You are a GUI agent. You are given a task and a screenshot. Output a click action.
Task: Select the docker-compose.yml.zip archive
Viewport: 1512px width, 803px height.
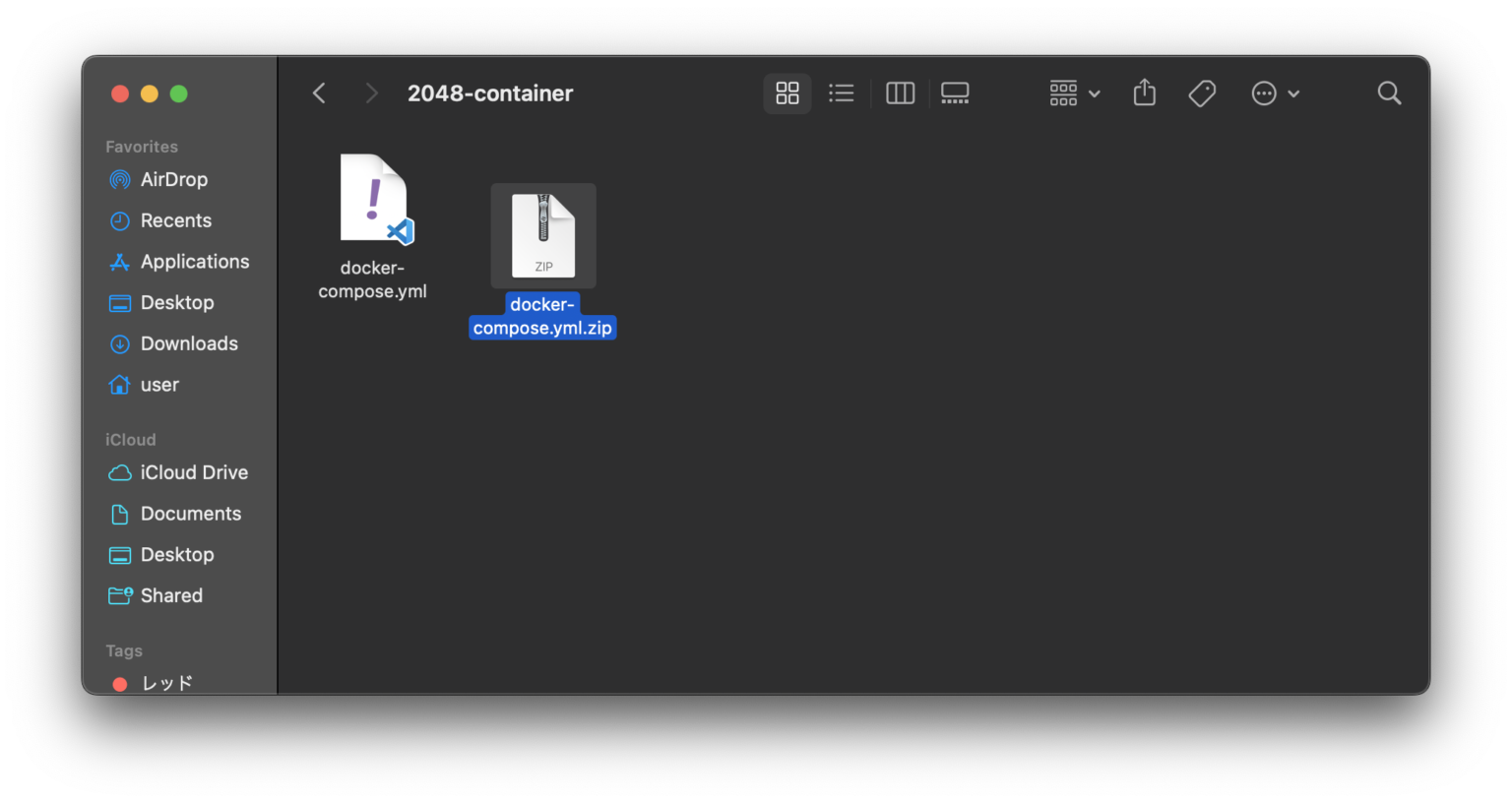(542, 262)
